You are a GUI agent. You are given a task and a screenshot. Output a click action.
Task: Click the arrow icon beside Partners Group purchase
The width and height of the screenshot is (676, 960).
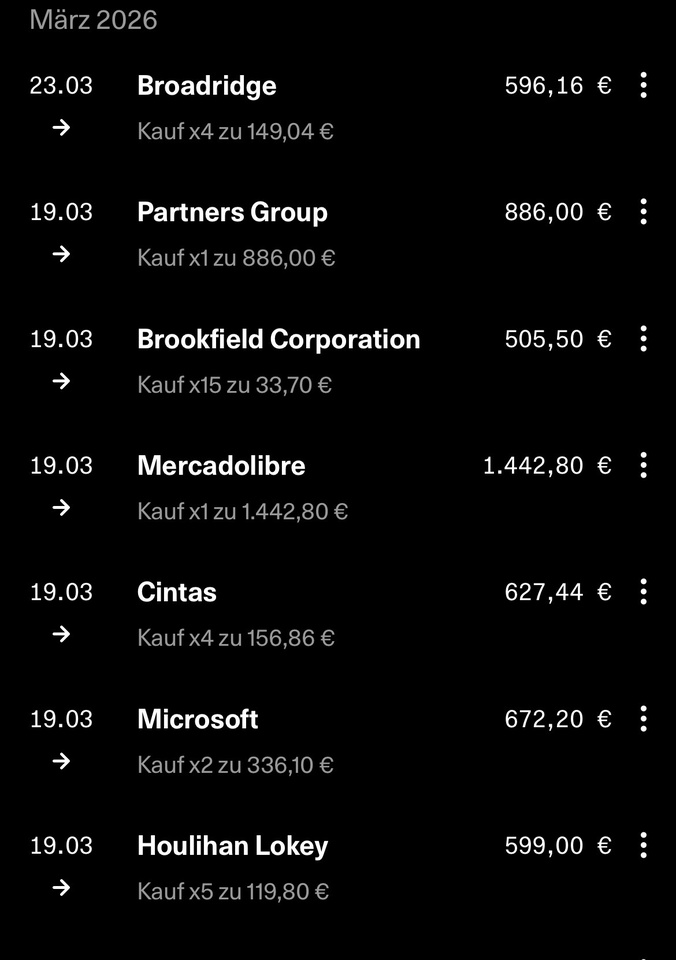(61, 255)
